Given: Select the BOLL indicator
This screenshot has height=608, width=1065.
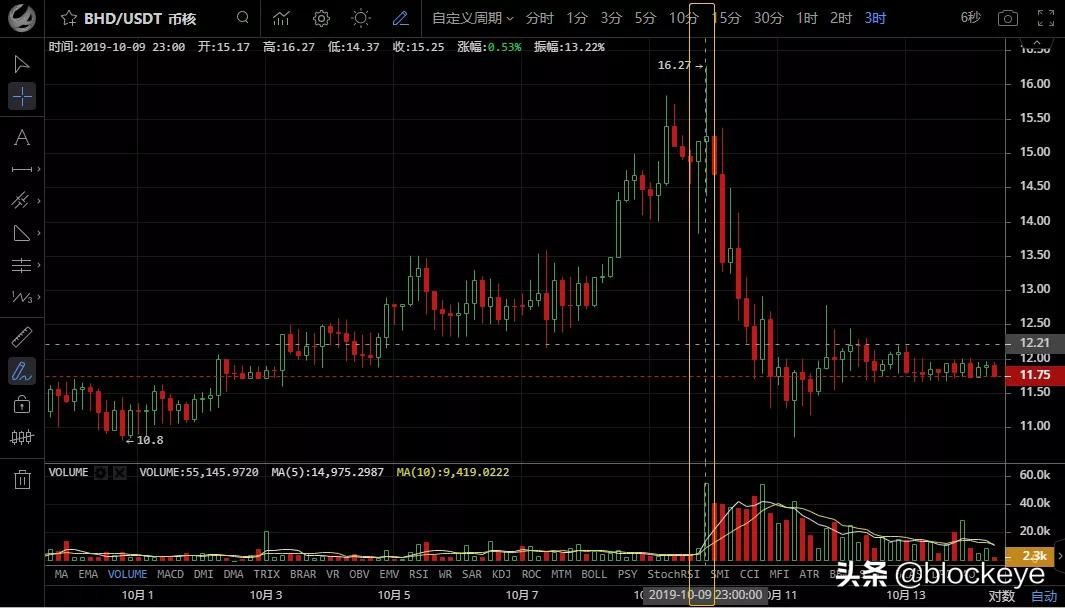Looking at the screenshot, I should coord(594,574).
